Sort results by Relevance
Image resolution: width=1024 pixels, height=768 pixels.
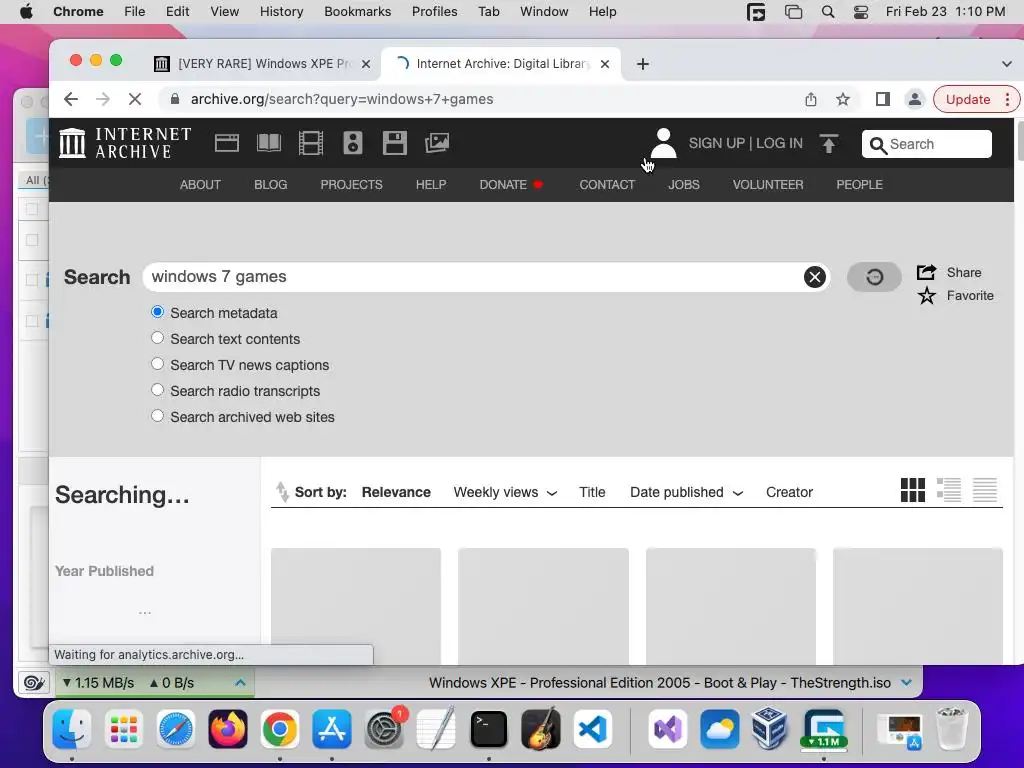point(396,492)
